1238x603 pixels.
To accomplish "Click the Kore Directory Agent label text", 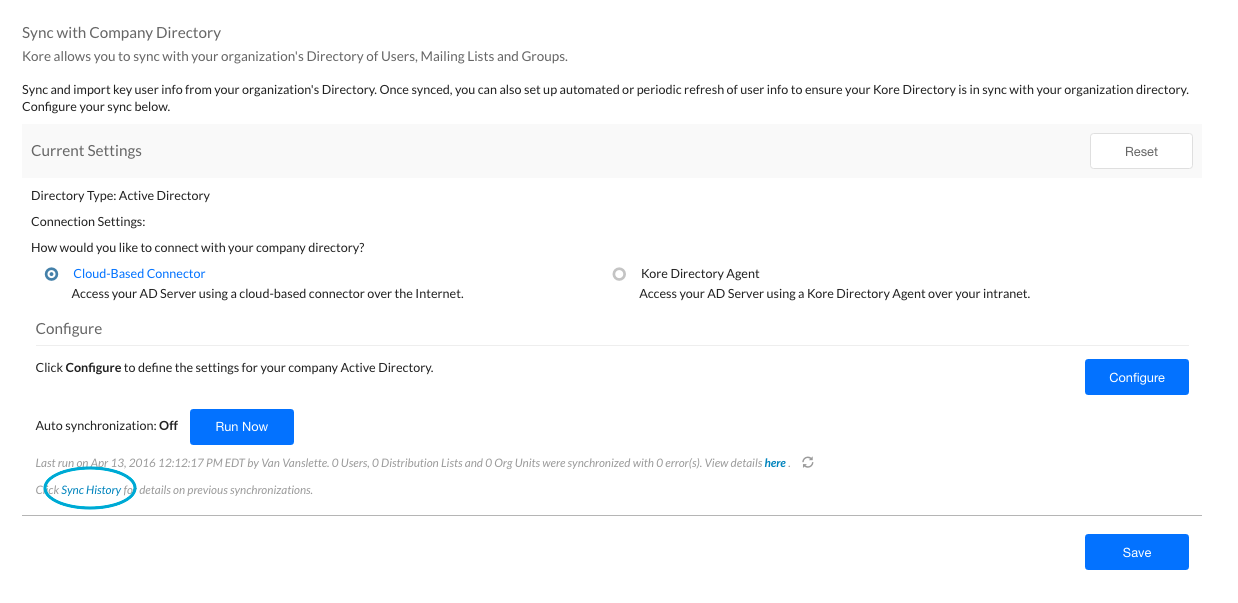I will coord(700,274).
